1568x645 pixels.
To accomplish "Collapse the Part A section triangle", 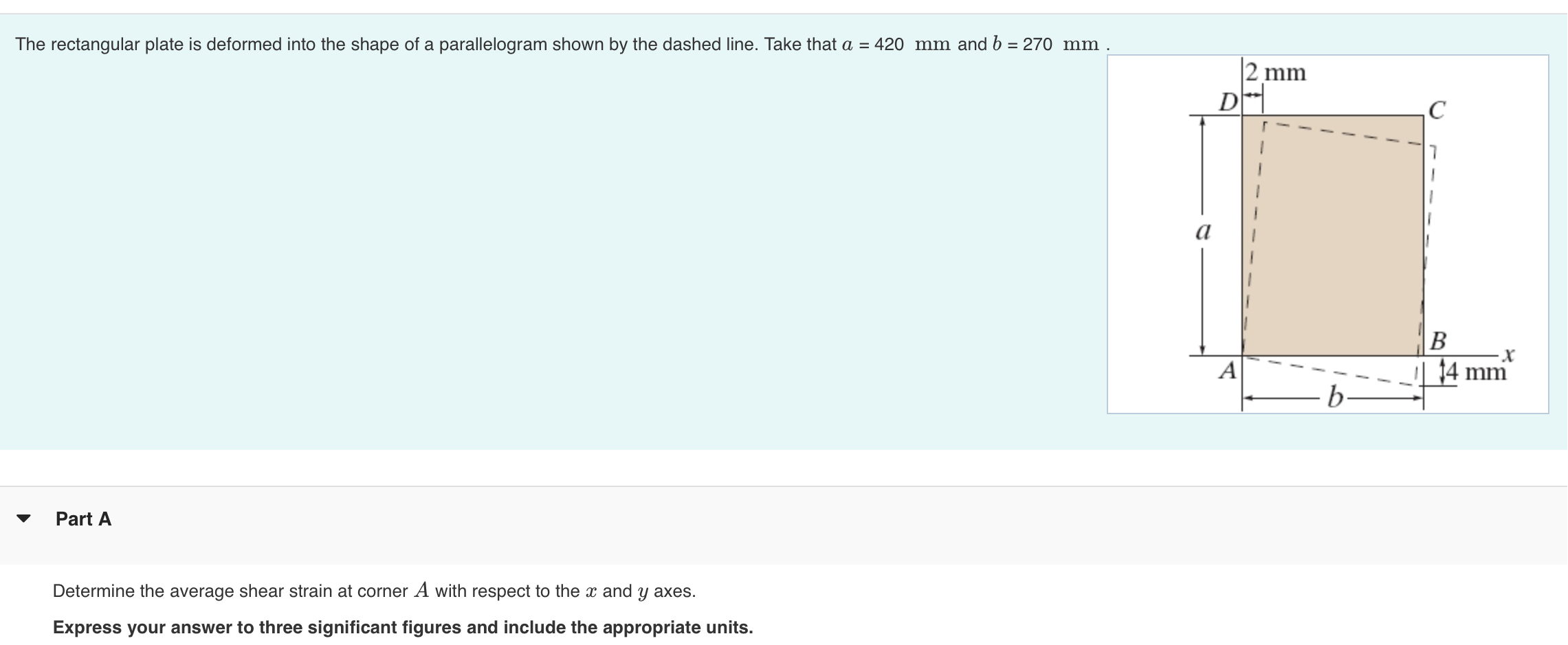I will pos(23,519).
